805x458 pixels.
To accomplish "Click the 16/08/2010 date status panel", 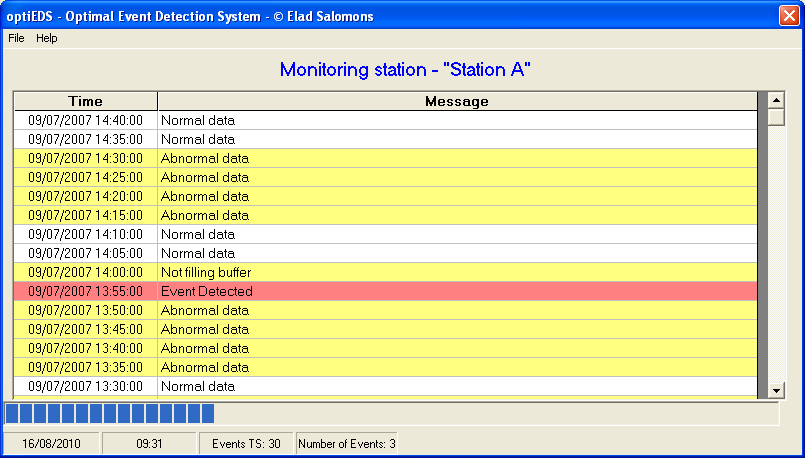I will [51, 444].
